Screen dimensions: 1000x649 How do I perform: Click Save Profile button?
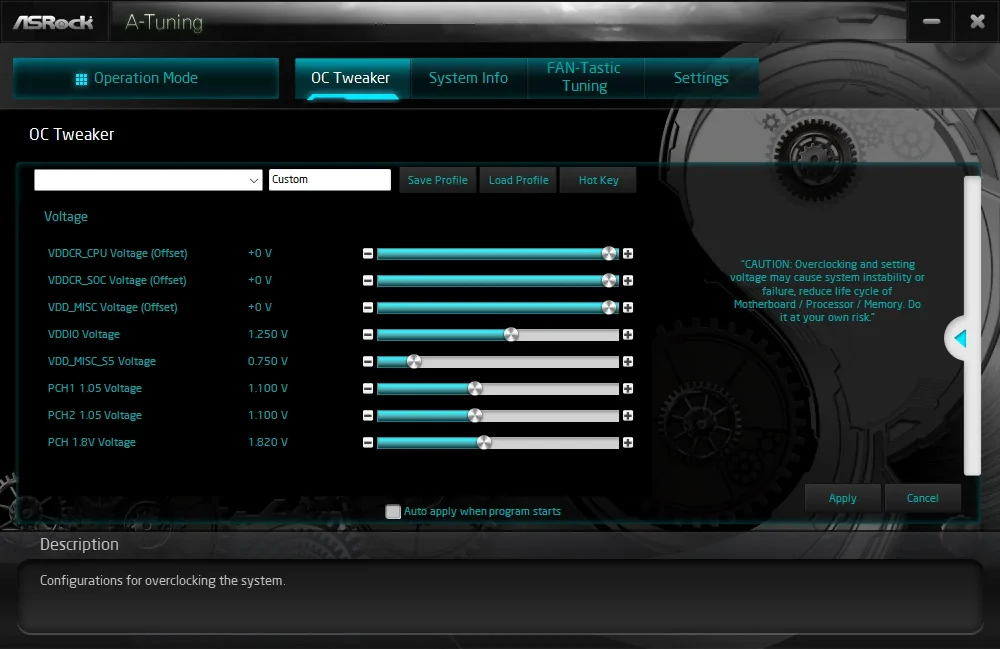pyautogui.click(x=438, y=180)
